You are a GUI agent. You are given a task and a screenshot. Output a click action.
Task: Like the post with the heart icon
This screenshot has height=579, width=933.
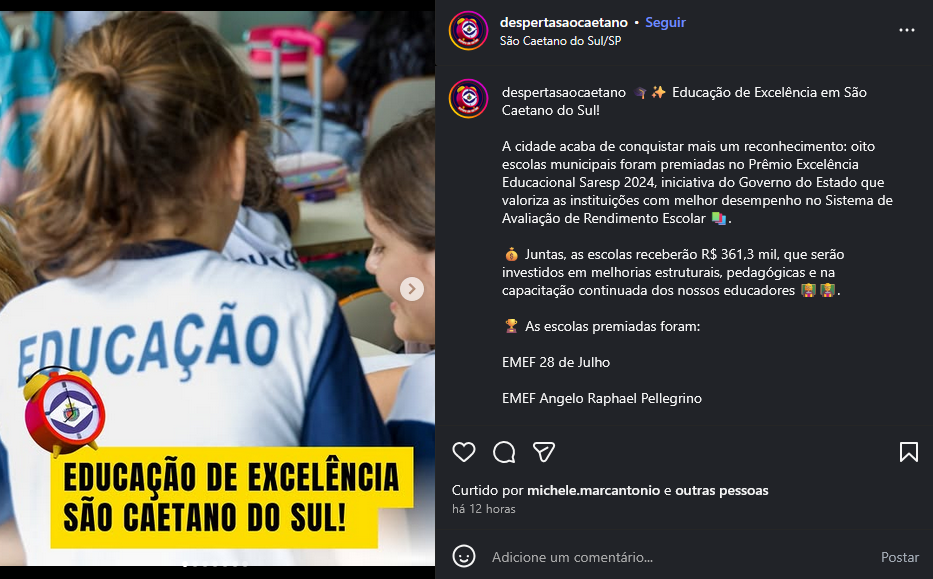[x=464, y=452]
